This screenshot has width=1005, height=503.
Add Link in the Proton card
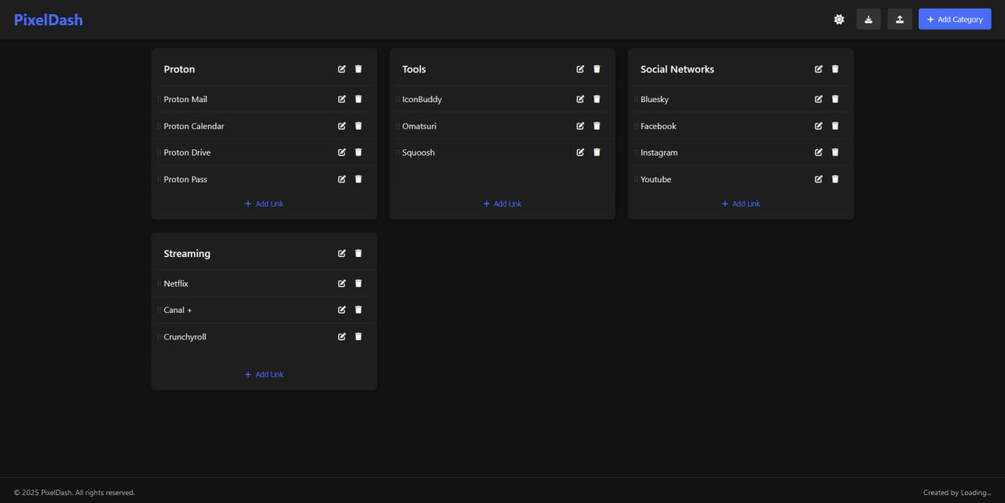pyautogui.click(x=264, y=204)
